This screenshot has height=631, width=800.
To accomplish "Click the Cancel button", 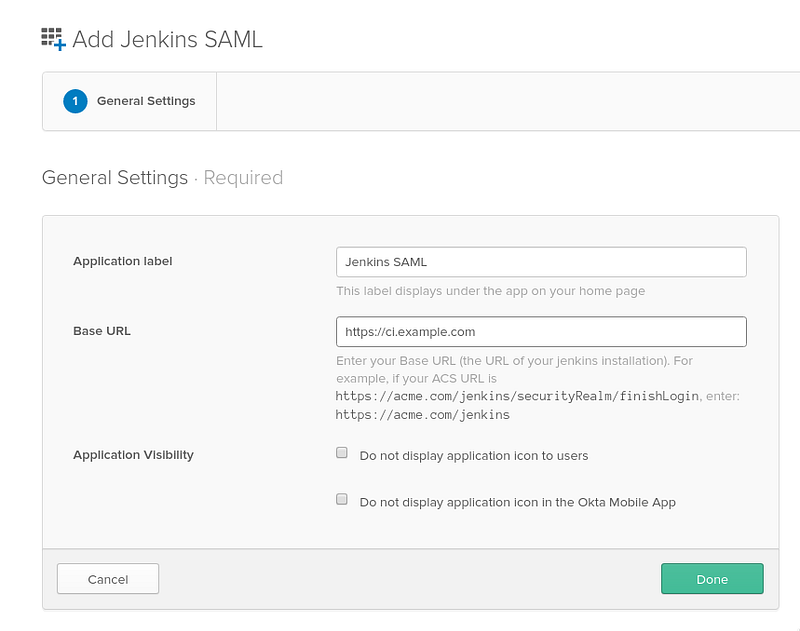I will (x=108, y=578).
